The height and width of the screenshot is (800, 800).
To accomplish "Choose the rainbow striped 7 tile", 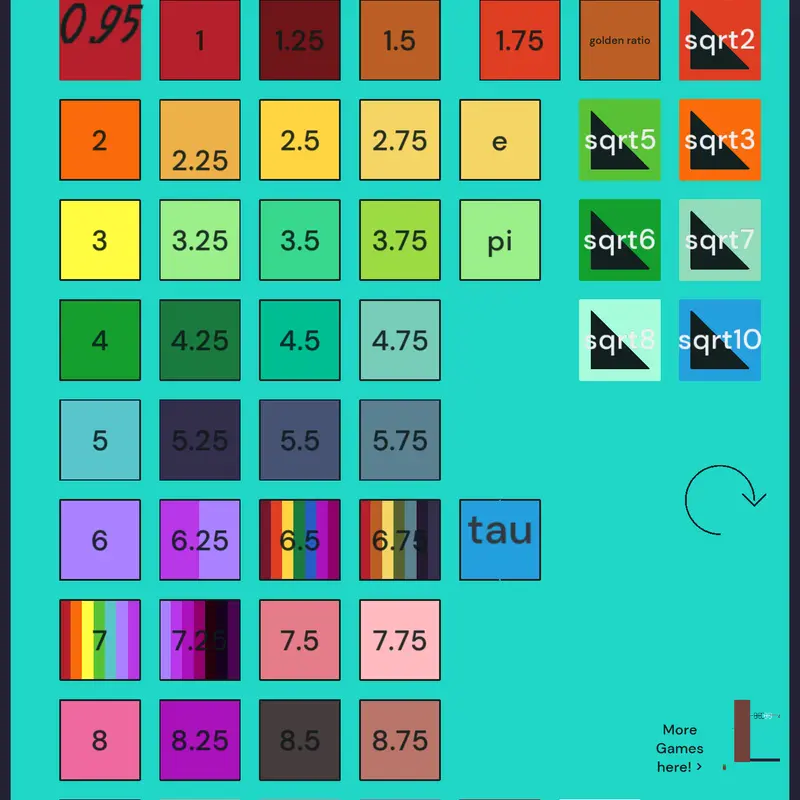I will (x=100, y=640).
